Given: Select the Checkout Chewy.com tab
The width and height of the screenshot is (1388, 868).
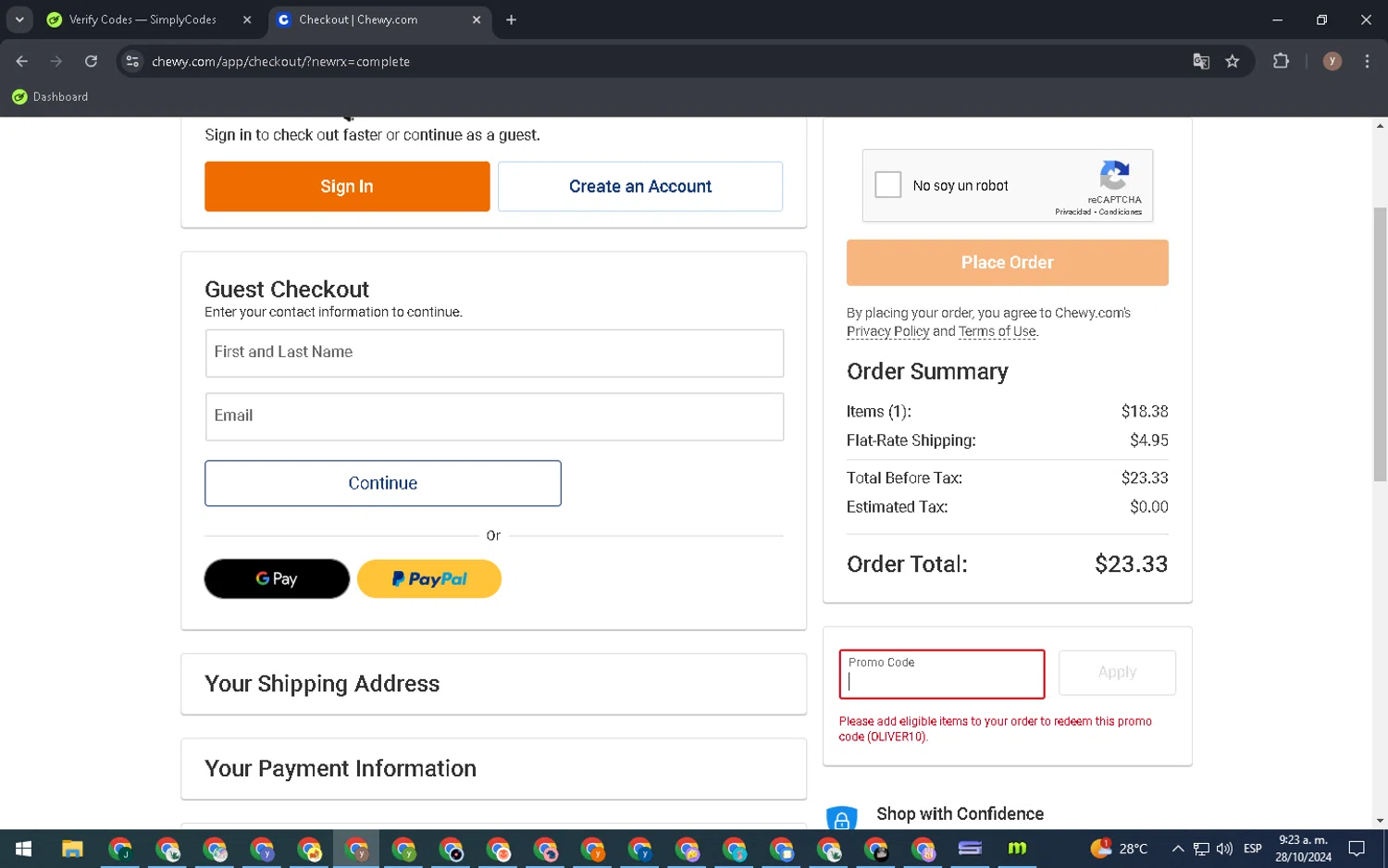Looking at the screenshot, I should pos(359,19).
